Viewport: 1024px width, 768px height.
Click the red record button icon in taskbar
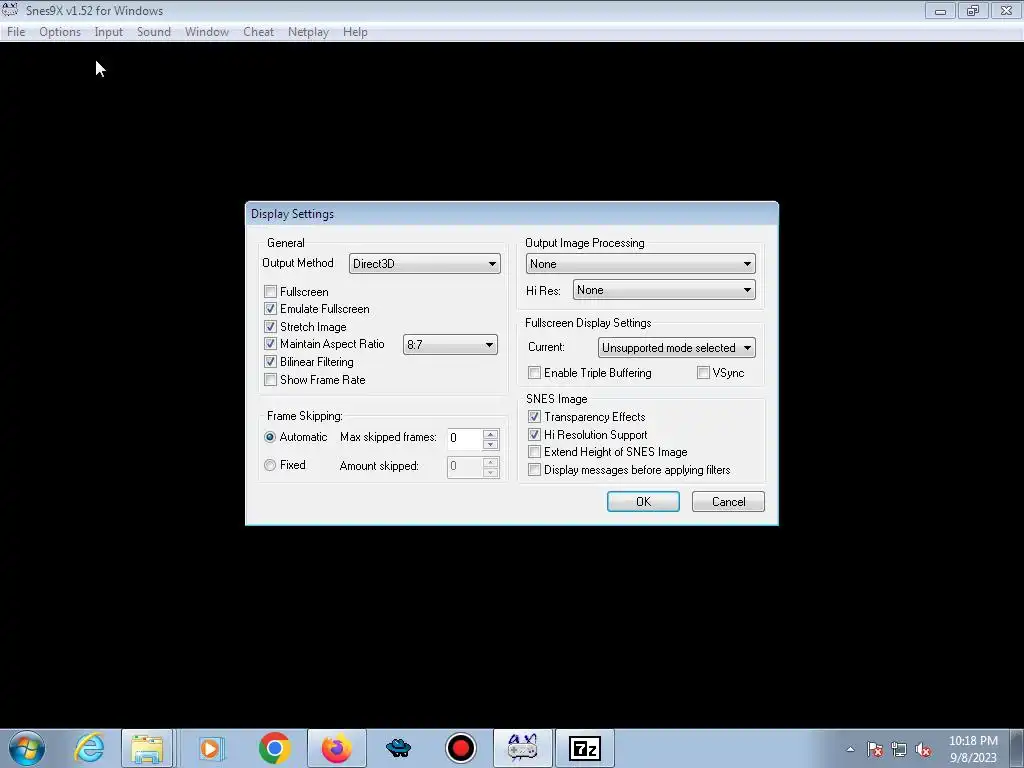click(461, 748)
